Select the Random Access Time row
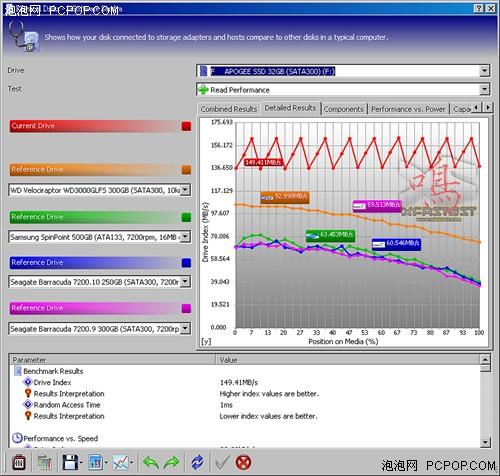This screenshot has width=500, height=476. pos(67,405)
